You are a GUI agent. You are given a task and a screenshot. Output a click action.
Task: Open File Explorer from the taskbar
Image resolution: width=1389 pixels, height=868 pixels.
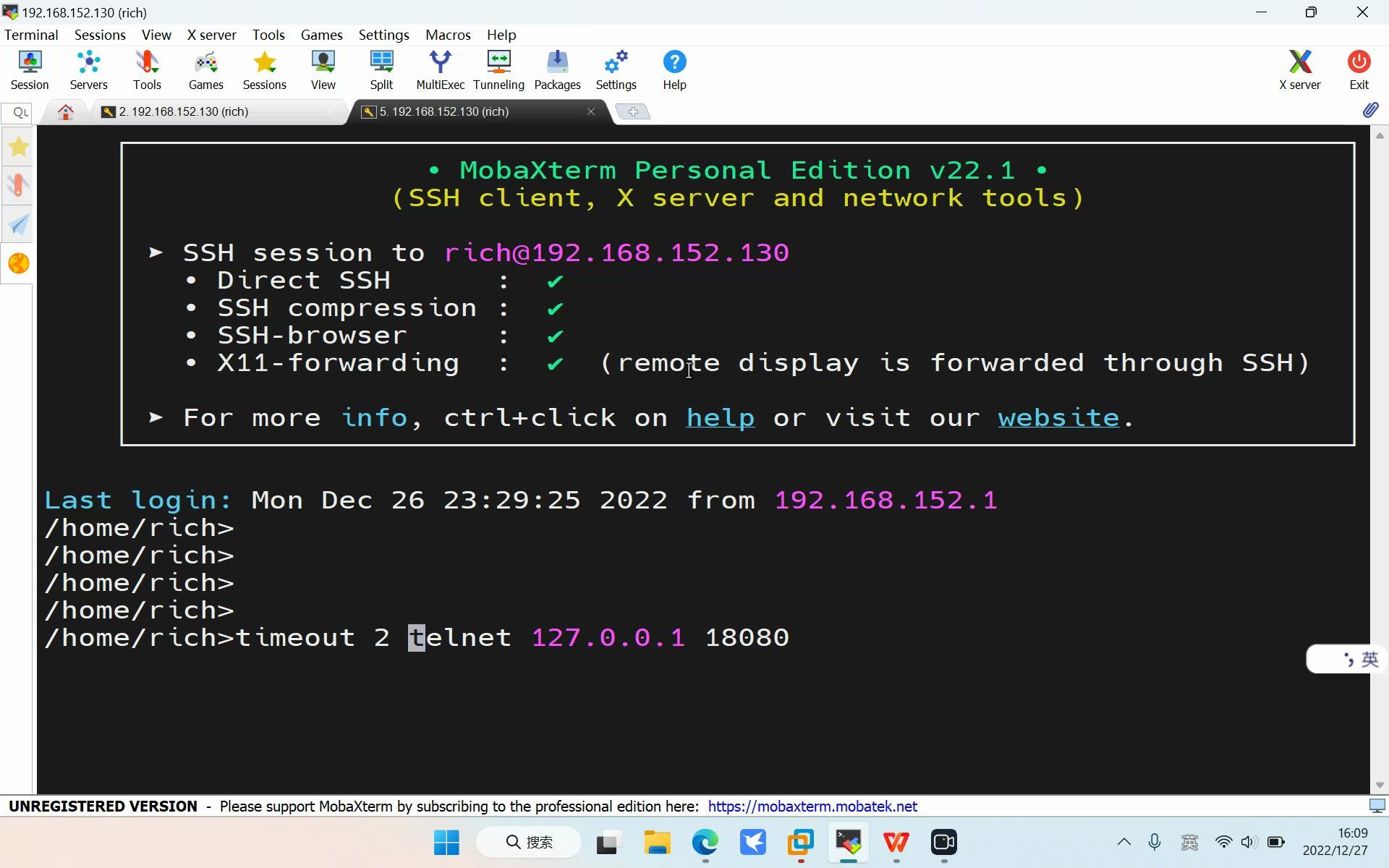[657, 842]
